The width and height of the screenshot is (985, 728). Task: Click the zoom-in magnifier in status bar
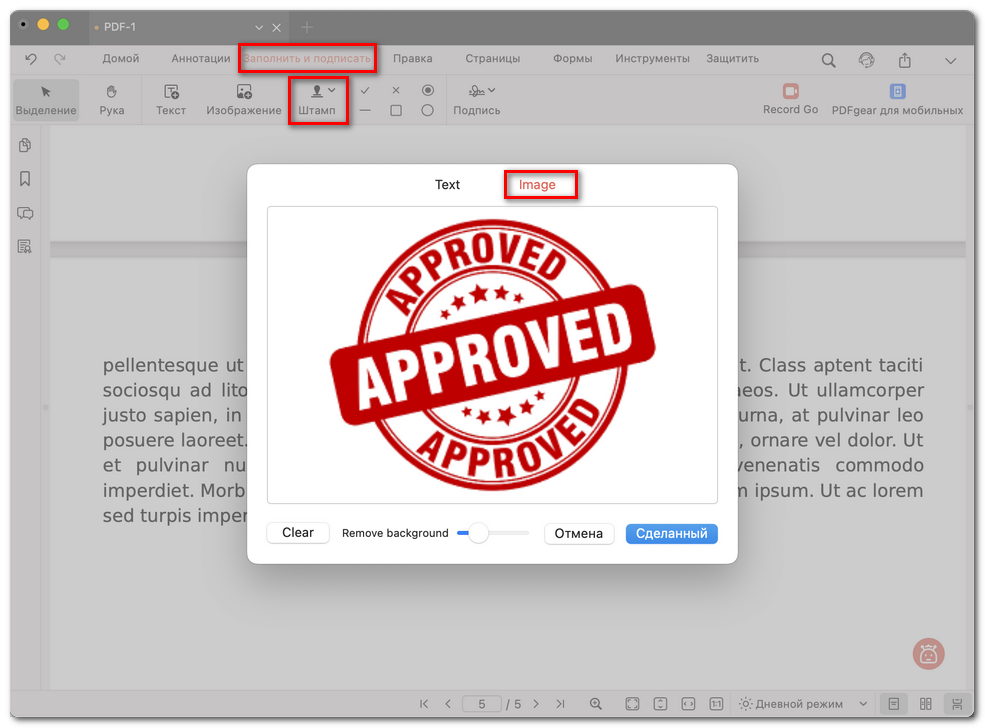click(596, 704)
